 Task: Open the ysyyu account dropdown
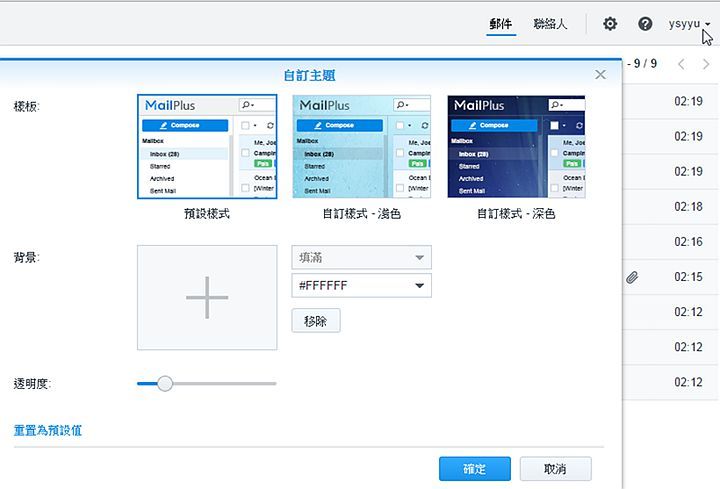689,24
